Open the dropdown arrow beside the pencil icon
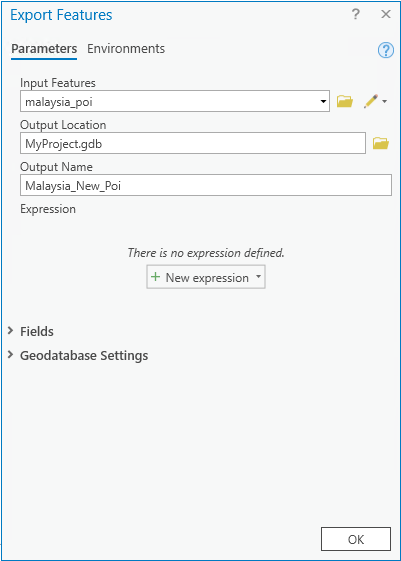401x561 pixels. tap(385, 102)
